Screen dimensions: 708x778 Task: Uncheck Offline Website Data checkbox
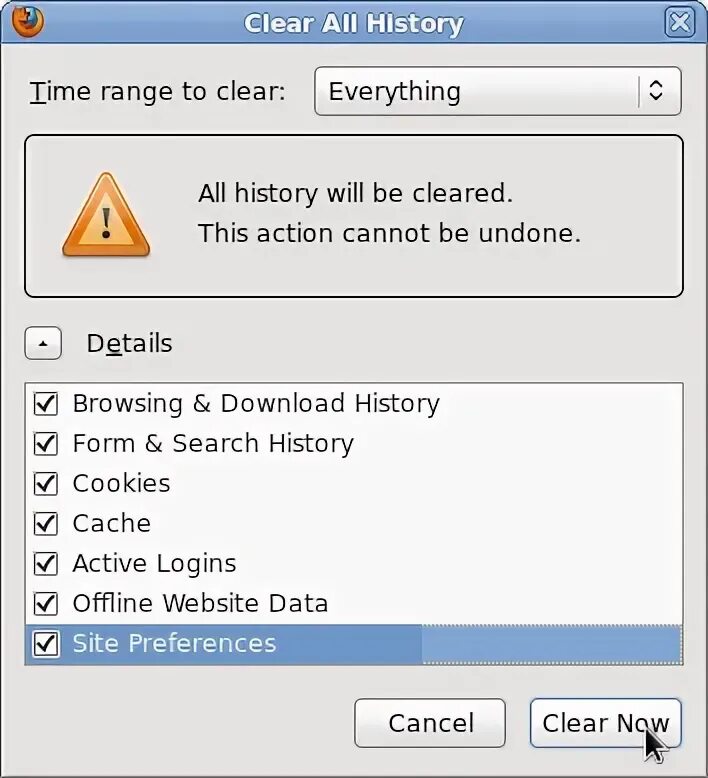pos(46,604)
